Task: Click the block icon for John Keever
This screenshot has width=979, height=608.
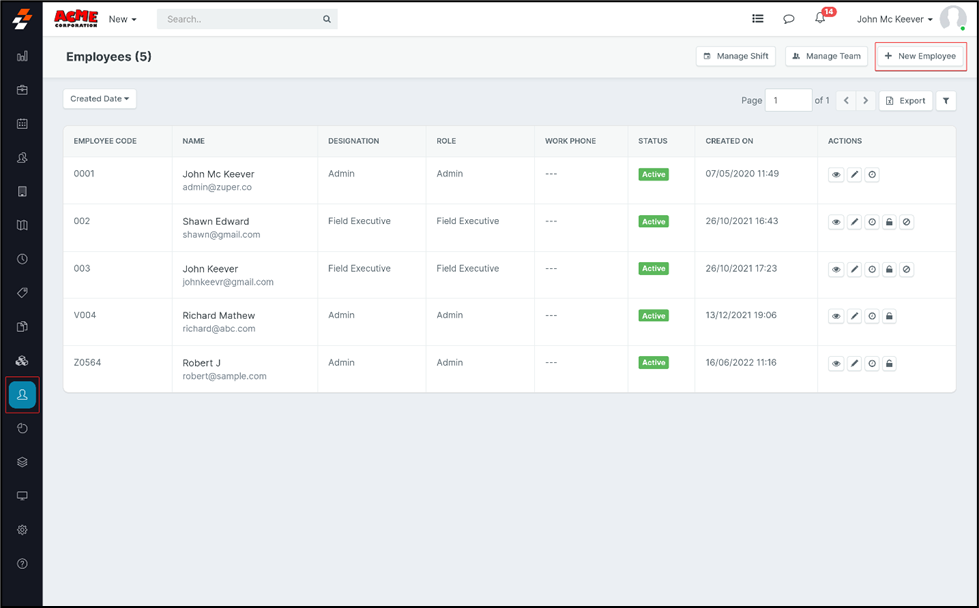Action: (x=907, y=270)
